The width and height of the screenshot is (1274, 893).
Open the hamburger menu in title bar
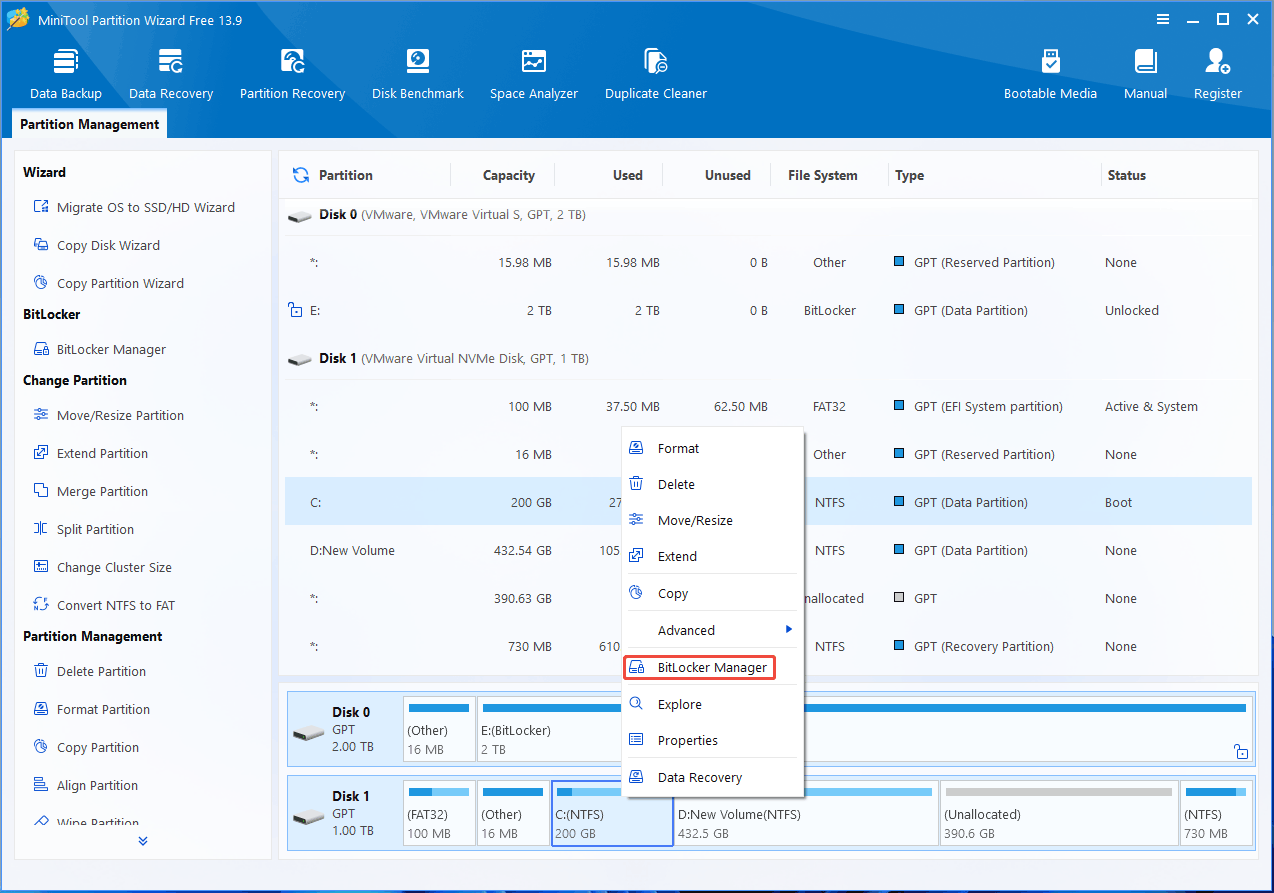coord(1163,19)
